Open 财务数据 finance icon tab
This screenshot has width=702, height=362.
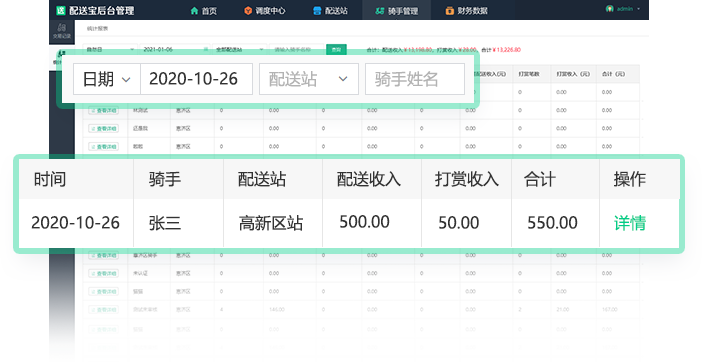click(x=449, y=11)
